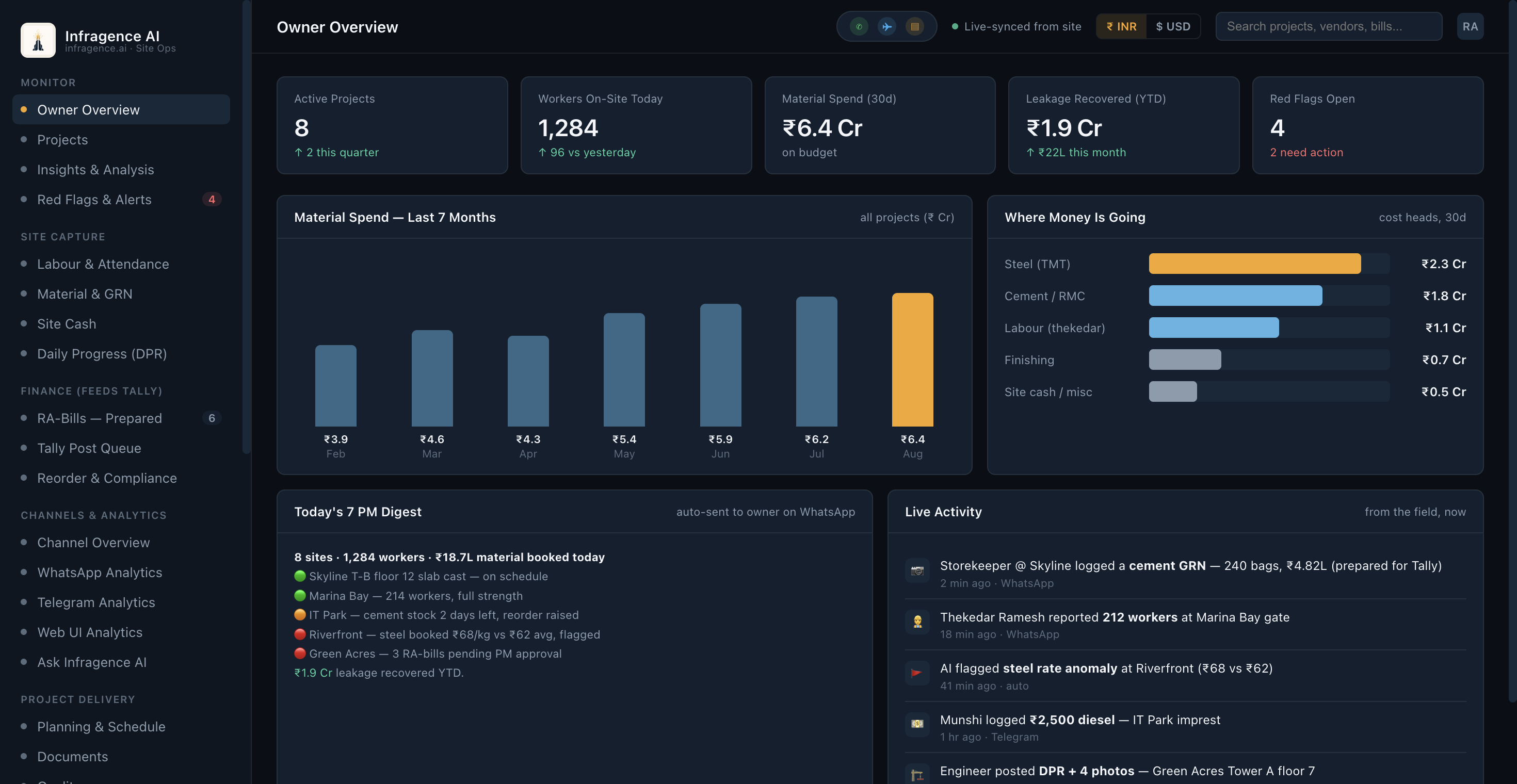The height and width of the screenshot is (784, 1517).
Task: Click the Feb bar in spend chart
Action: tap(336, 385)
